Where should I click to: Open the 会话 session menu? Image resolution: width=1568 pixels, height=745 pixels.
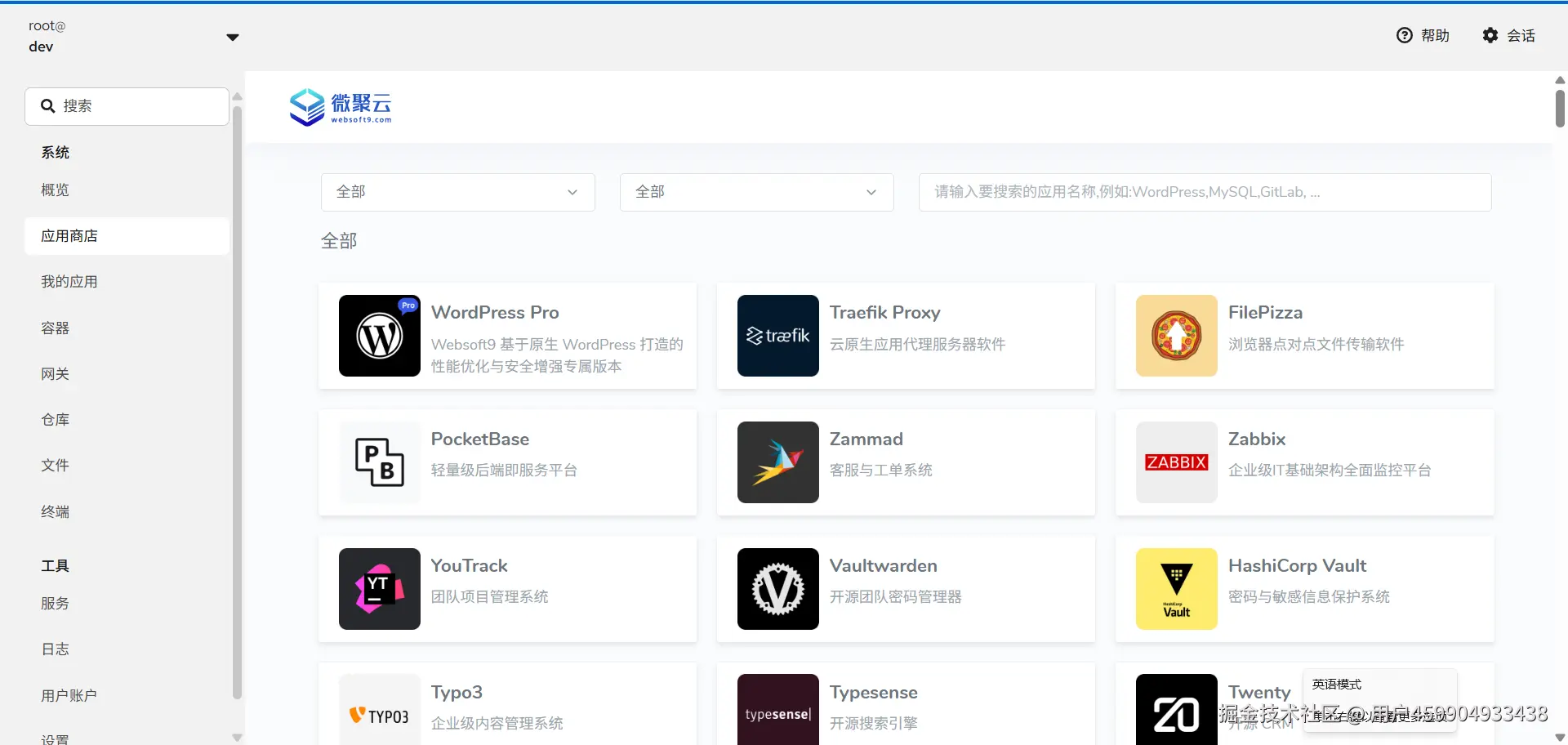(x=1509, y=35)
